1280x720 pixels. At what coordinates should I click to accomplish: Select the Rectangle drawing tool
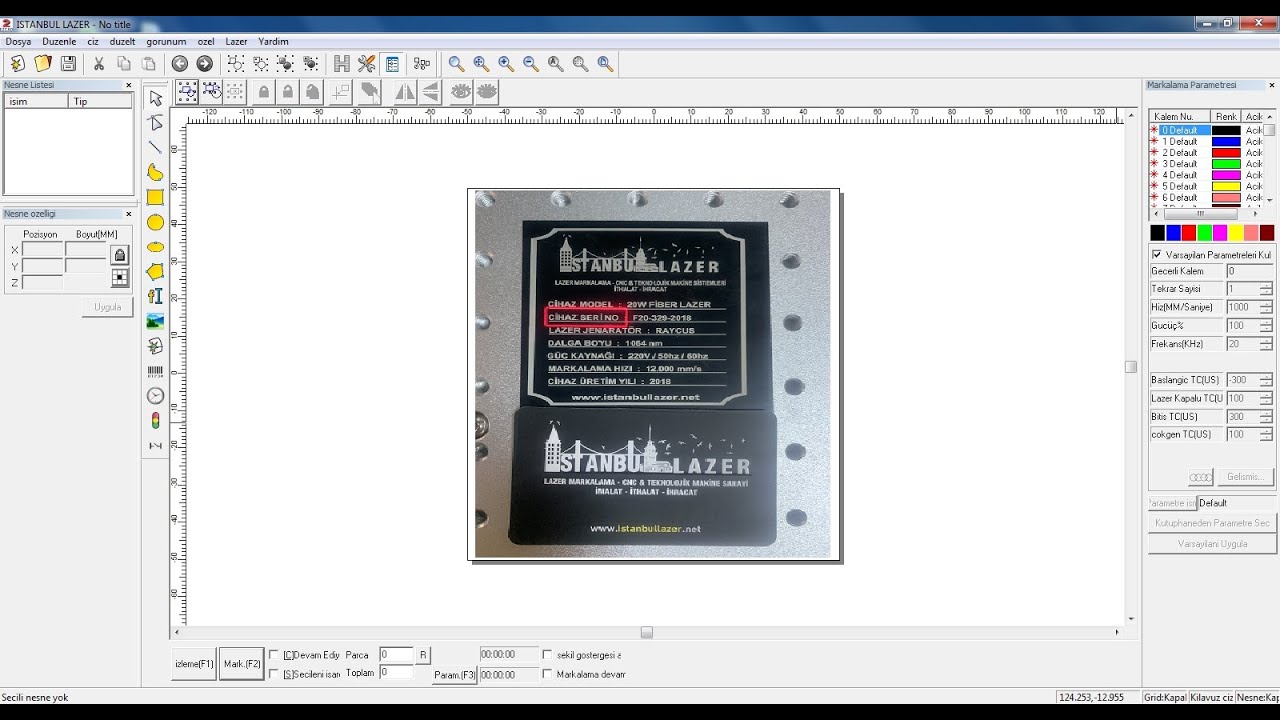click(155, 198)
